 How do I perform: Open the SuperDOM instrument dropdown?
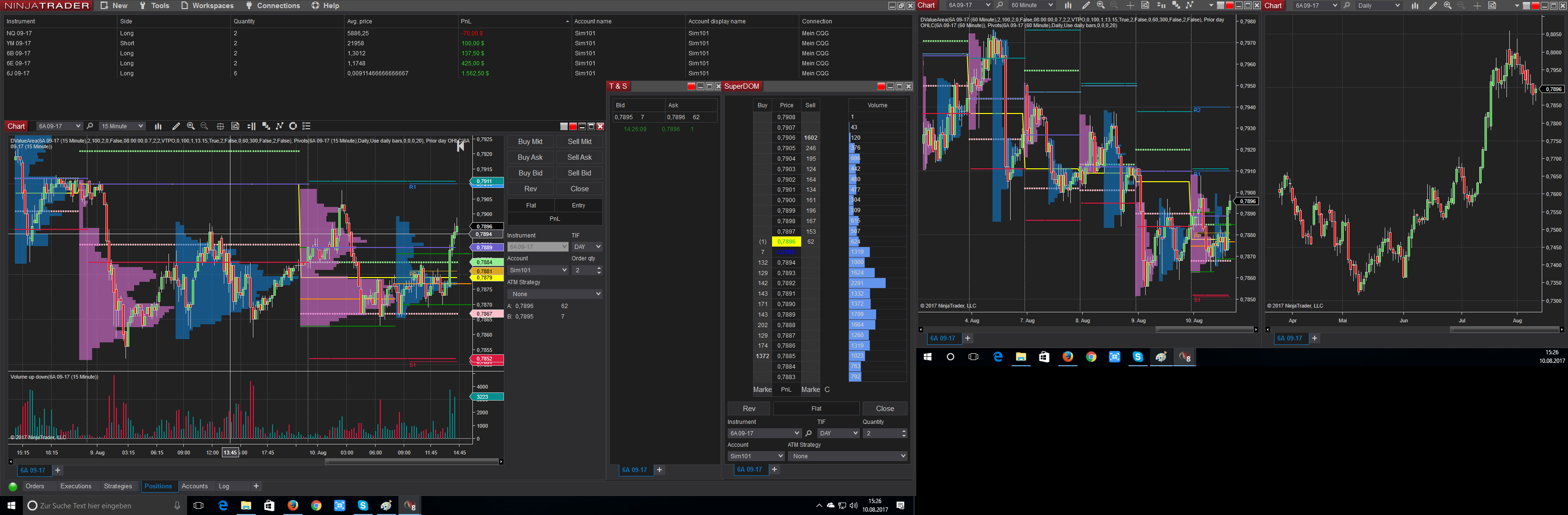tap(764, 433)
